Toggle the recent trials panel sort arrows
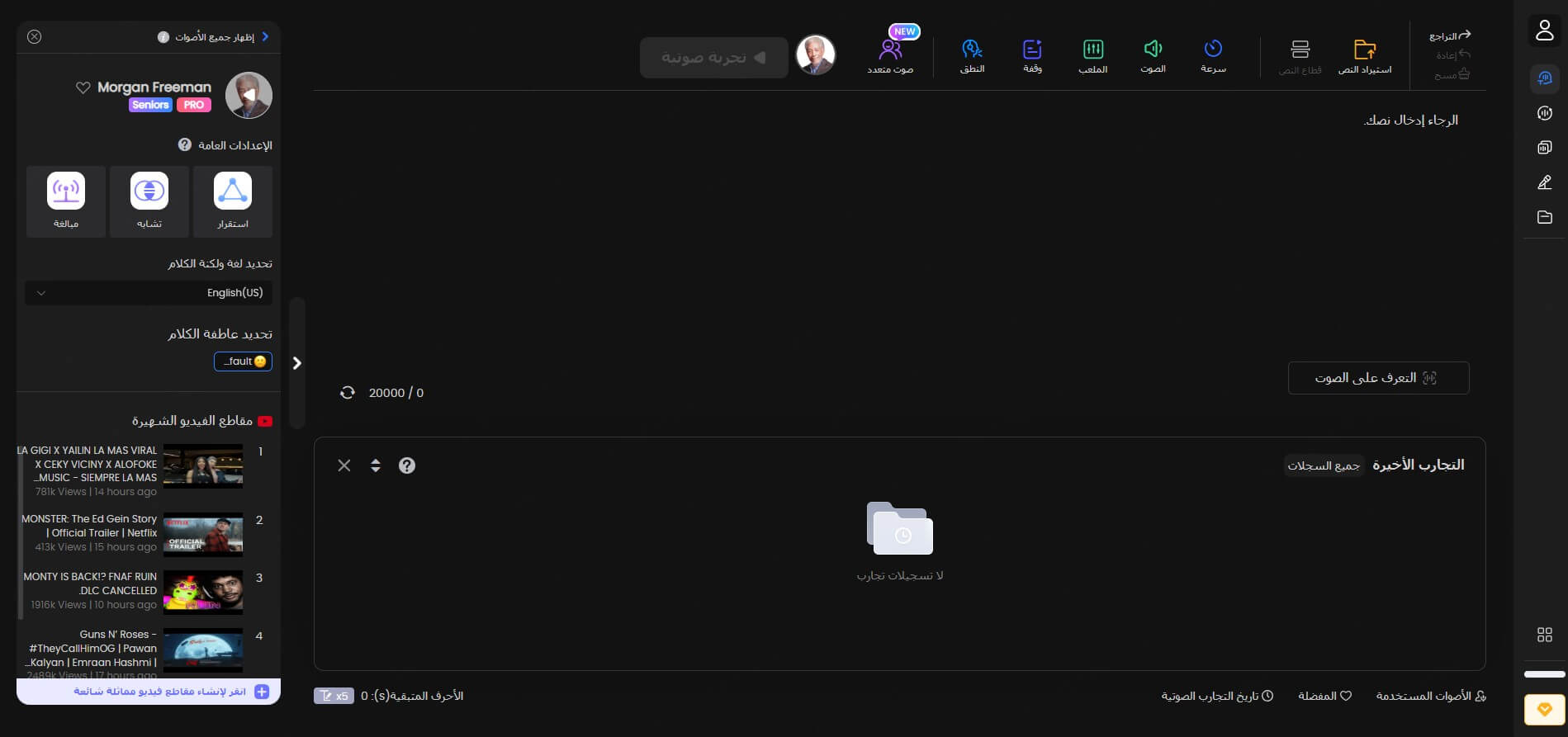This screenshot has width=1568, height=737. tap(376, 465)
